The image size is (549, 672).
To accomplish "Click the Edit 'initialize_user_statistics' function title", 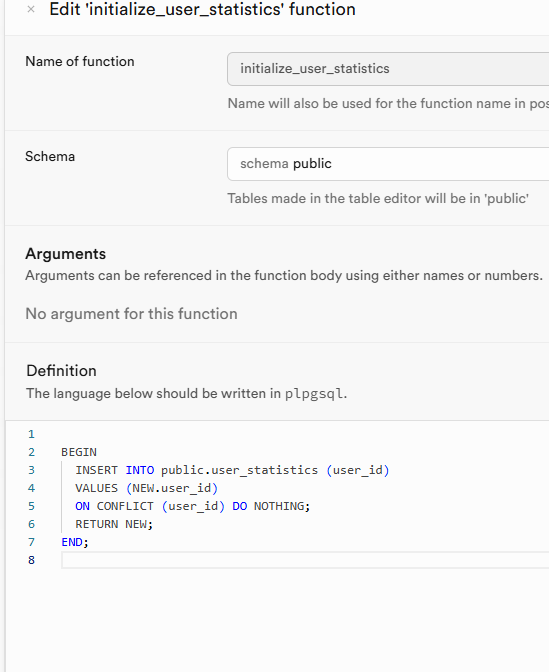I will coord(202,9).
